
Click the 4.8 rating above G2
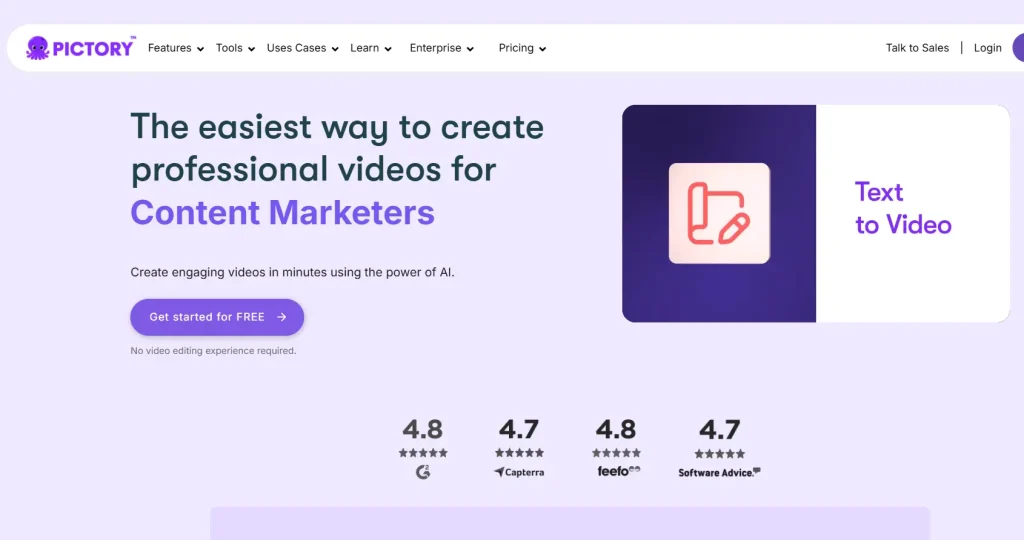click(423, 430)
